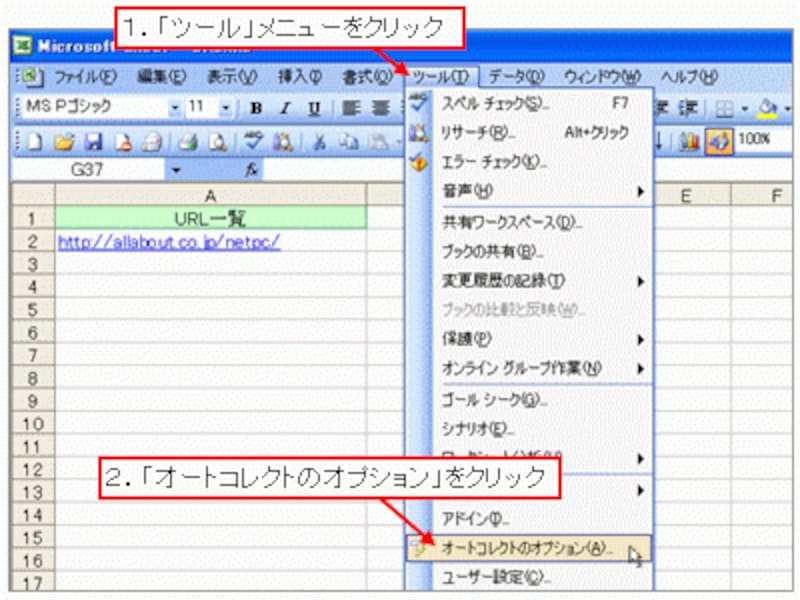Viewport: 800px width, 600px height.
Task: Open the ファイル(F) menu
Action: [85, 77]
